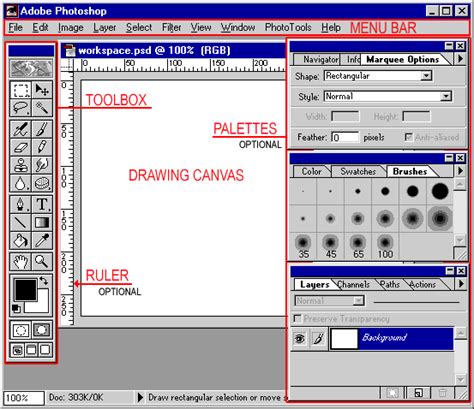Open the Brushes palette flyout menu arrow

pyautogui.click(x=461, y=171)
